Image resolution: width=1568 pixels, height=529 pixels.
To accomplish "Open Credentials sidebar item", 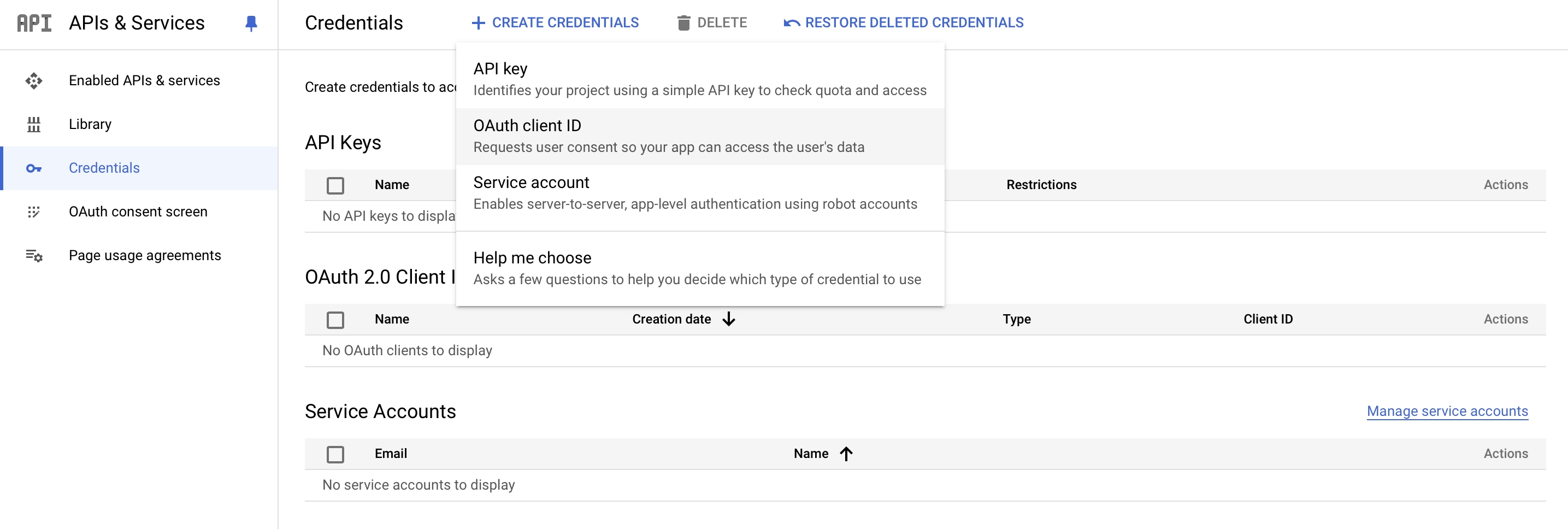I will click(139, 168).
